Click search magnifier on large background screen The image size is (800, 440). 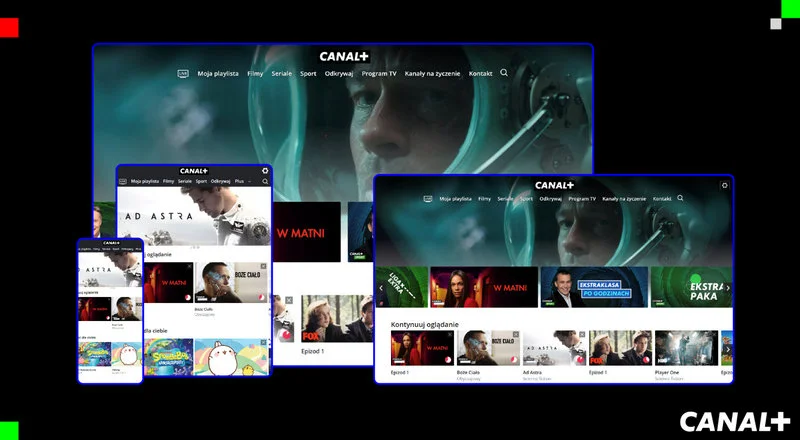(x=504, y=73)
